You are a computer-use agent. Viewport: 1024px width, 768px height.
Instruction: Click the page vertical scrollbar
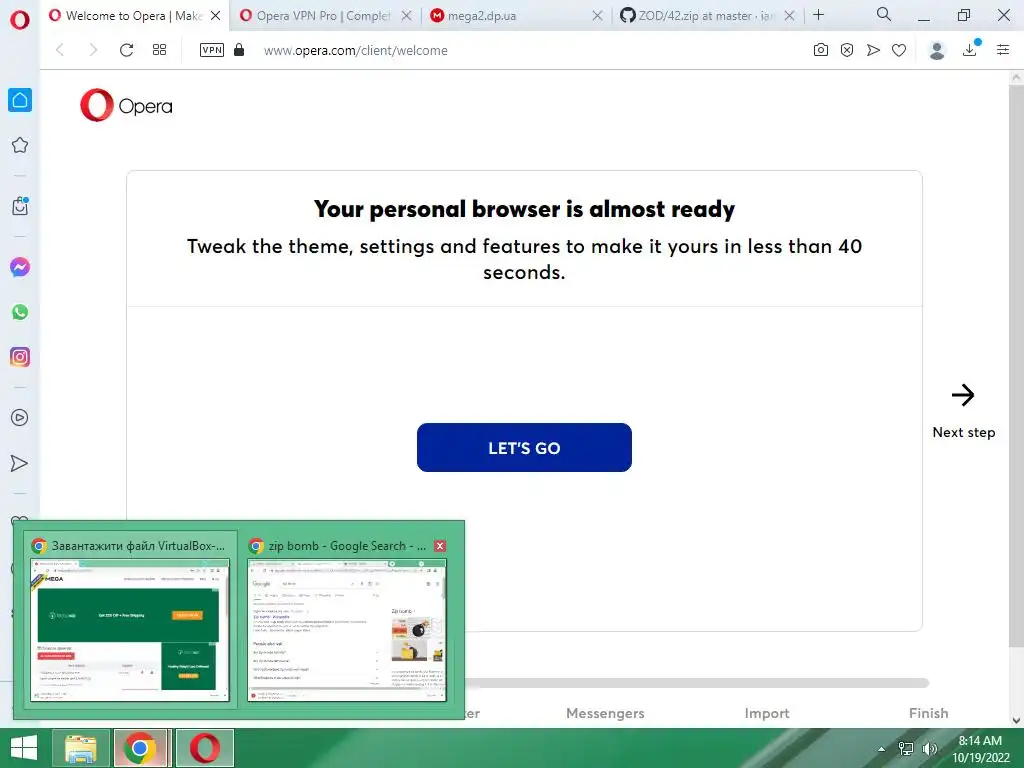tap(1016, 366)
